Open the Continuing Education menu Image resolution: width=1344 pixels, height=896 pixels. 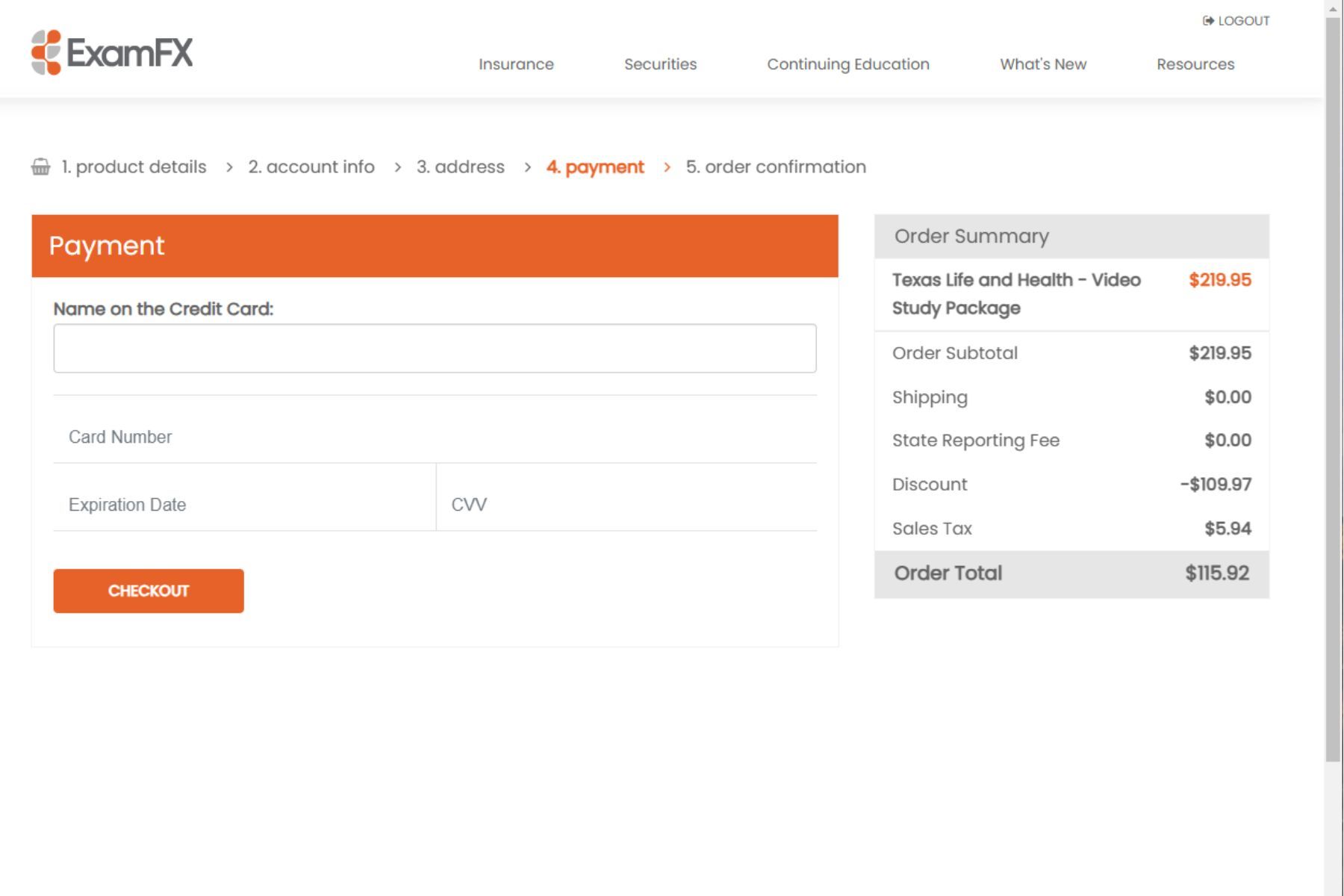(x=848, y=64)
